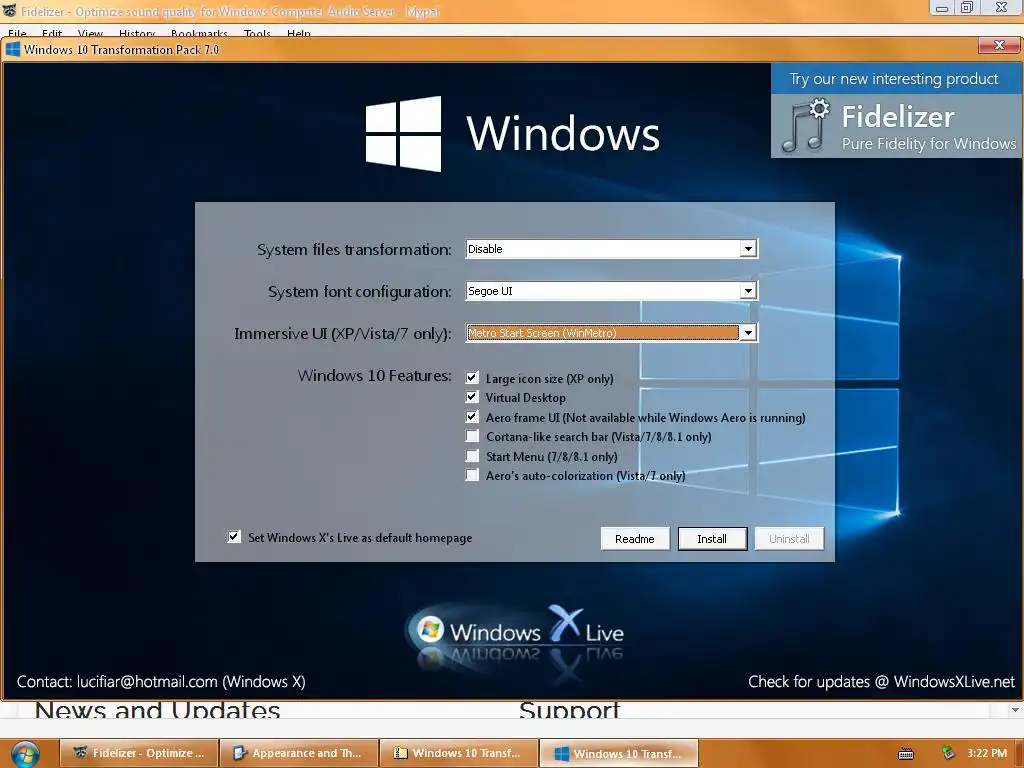Open the Edit menu in Mypal
The height and width of the screenshot is (768, 1024).
click(52, 33)
